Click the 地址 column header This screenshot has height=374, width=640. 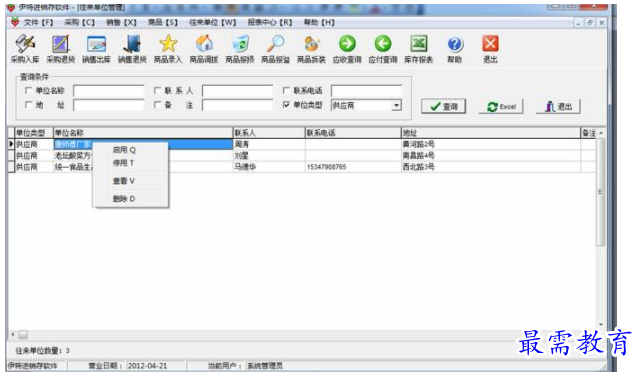point(491,133)
